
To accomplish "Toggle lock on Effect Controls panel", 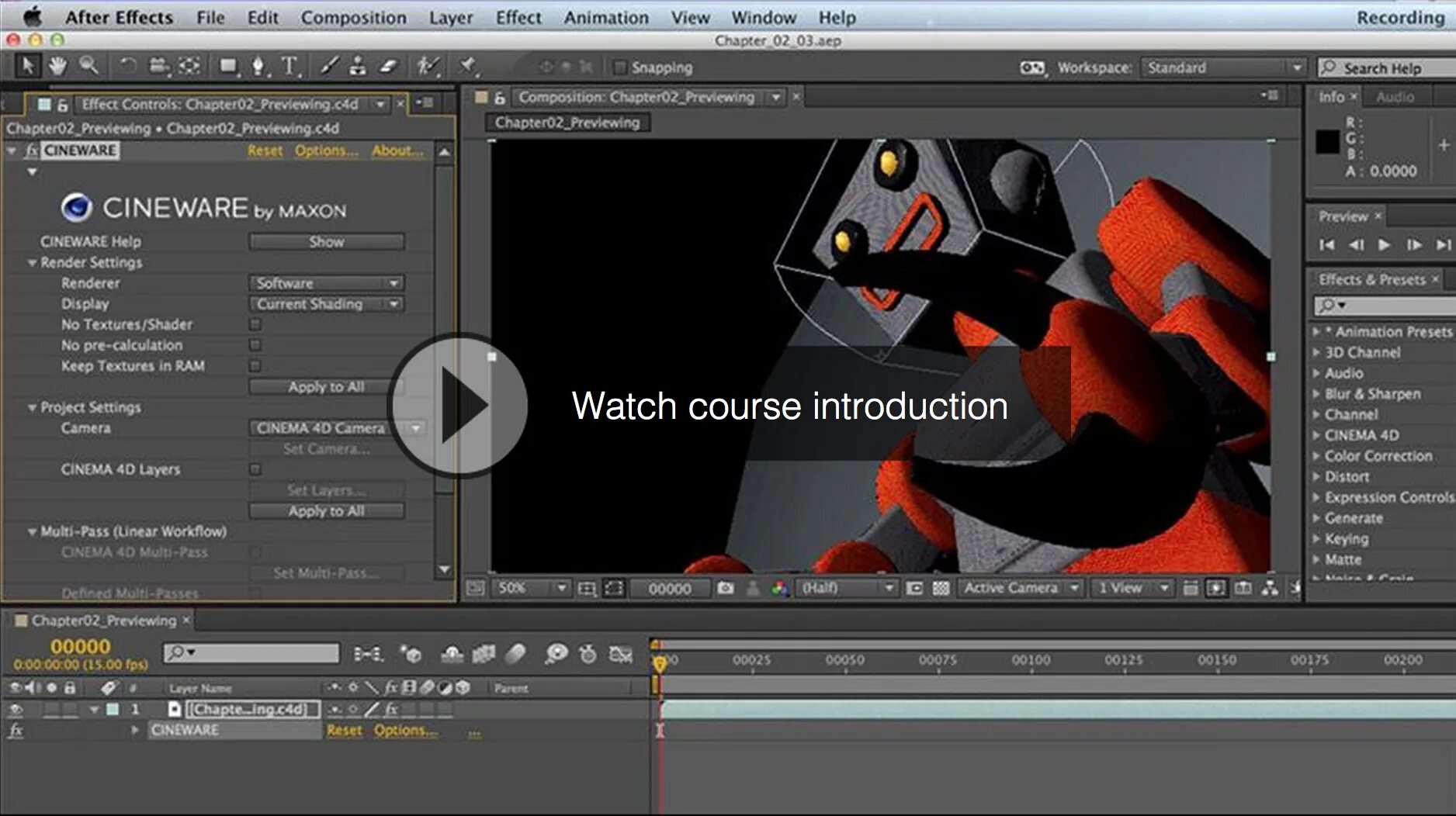I will point(63,105).
